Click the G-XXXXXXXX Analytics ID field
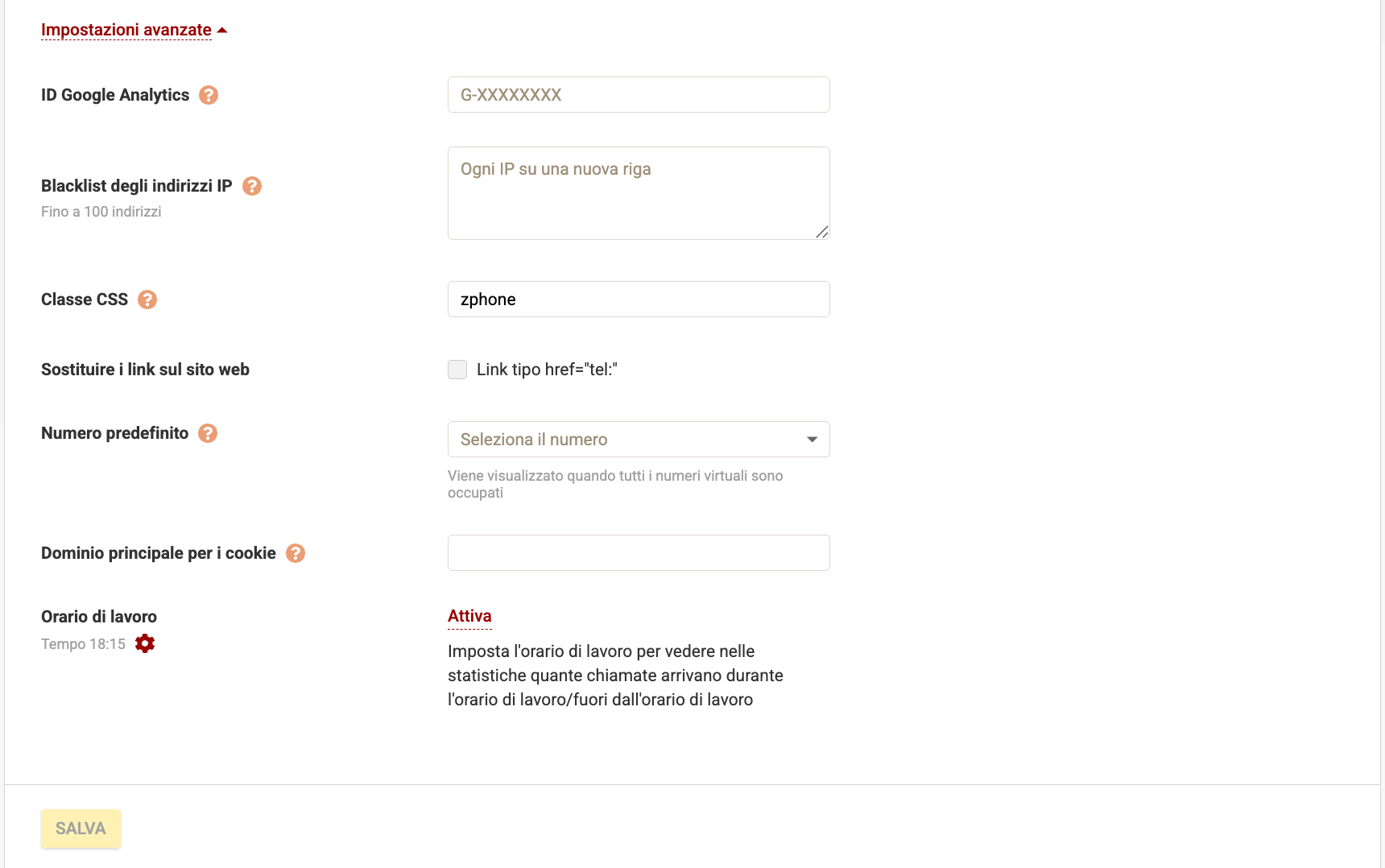1385x868 pixels. click(x=639, y=94)
